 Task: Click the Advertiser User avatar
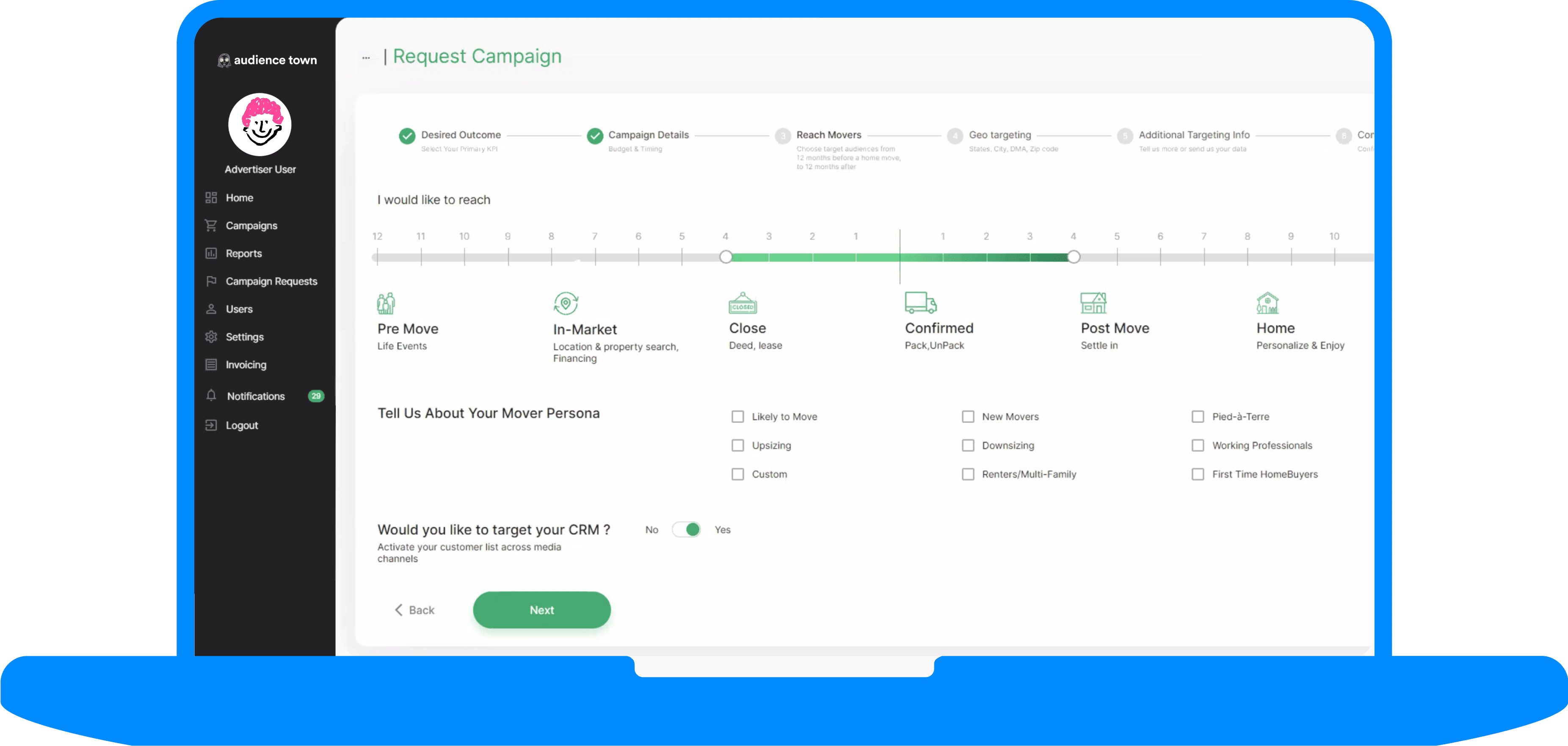point(260,125)
